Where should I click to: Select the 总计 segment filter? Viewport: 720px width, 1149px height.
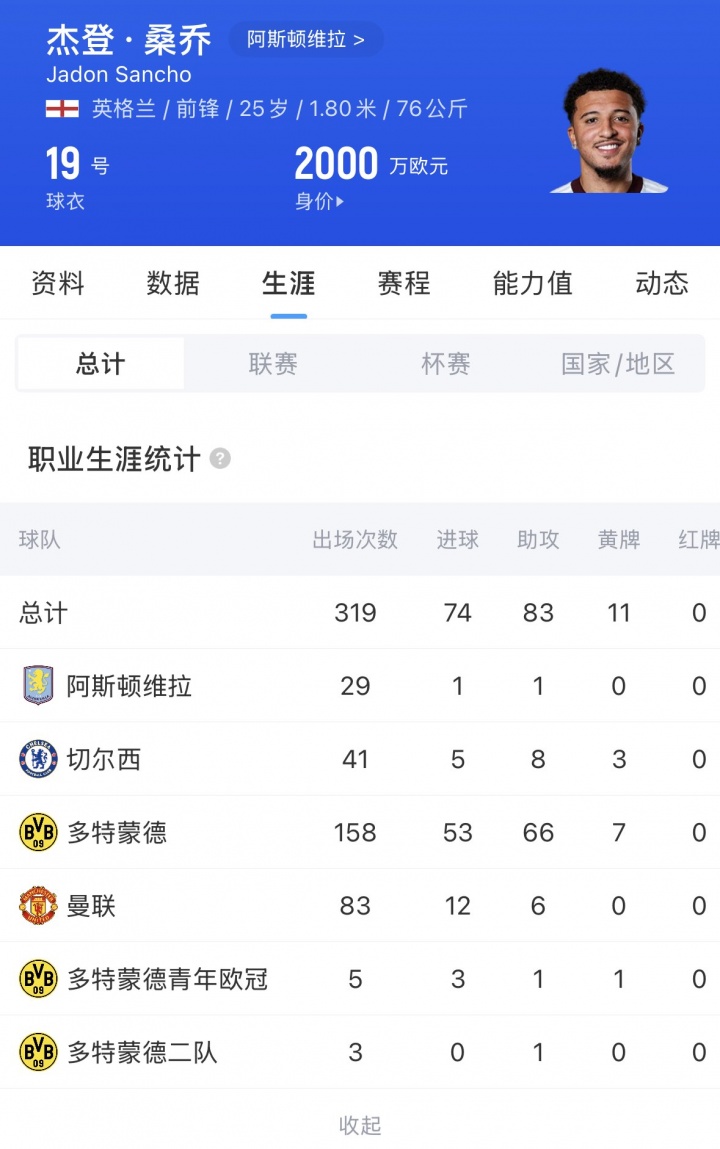pyautogui.click(x=101, y=364)
